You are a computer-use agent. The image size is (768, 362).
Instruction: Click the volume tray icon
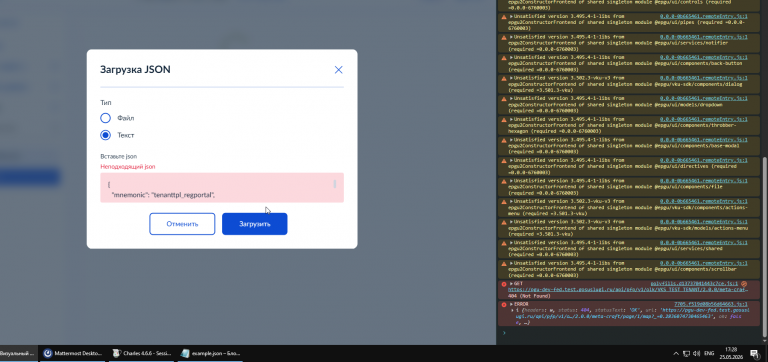696,353
